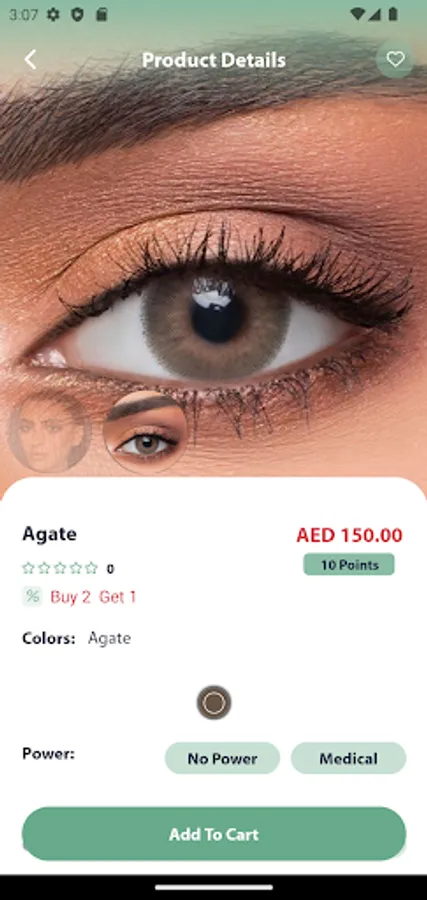Tap the Product Details title

coord(214,60)
